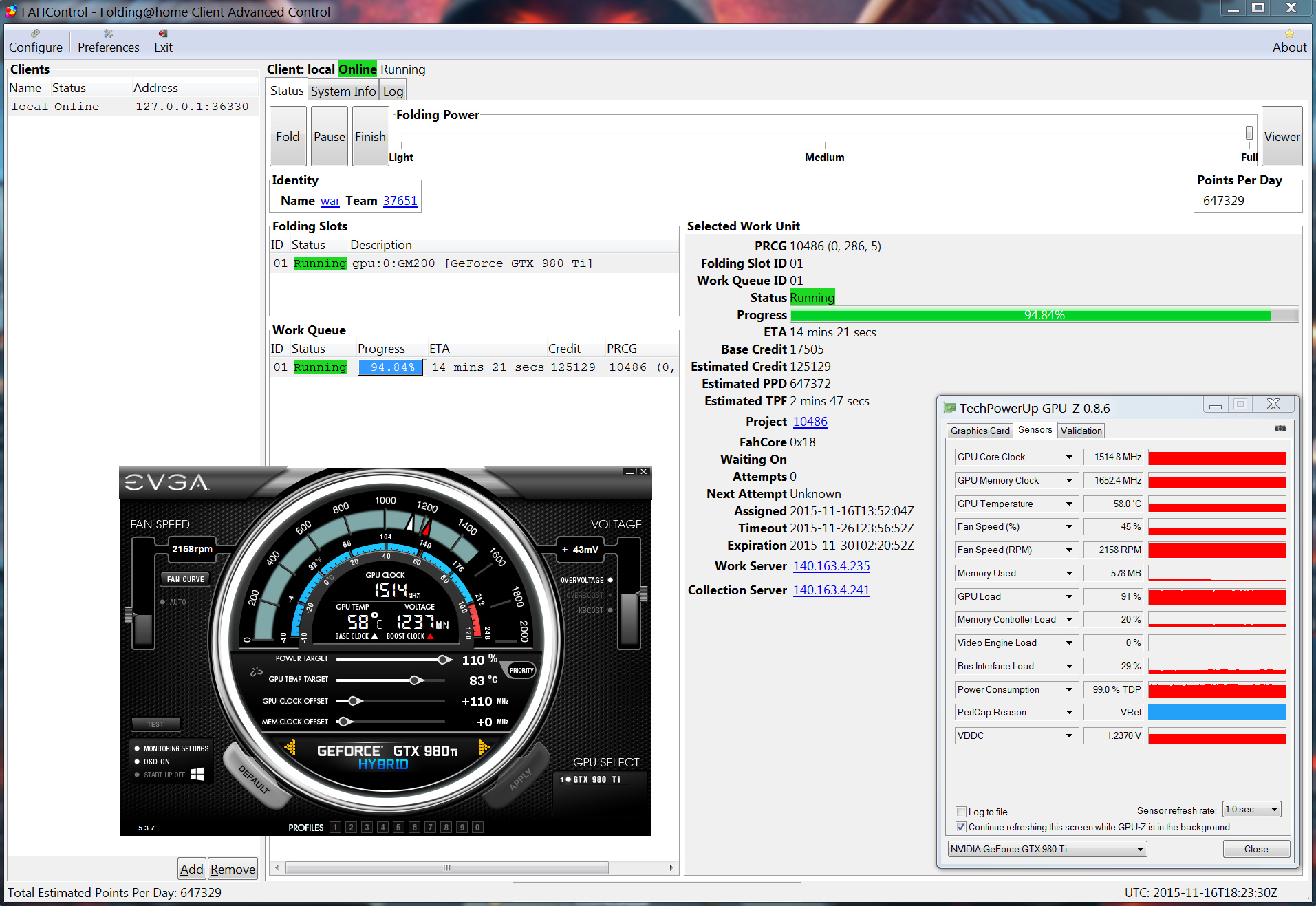The height and width of the screenshot is (906, 1316).
Task: Open Preferences from the toolbar
Action: pyautogui.click(x=108, y=41)
